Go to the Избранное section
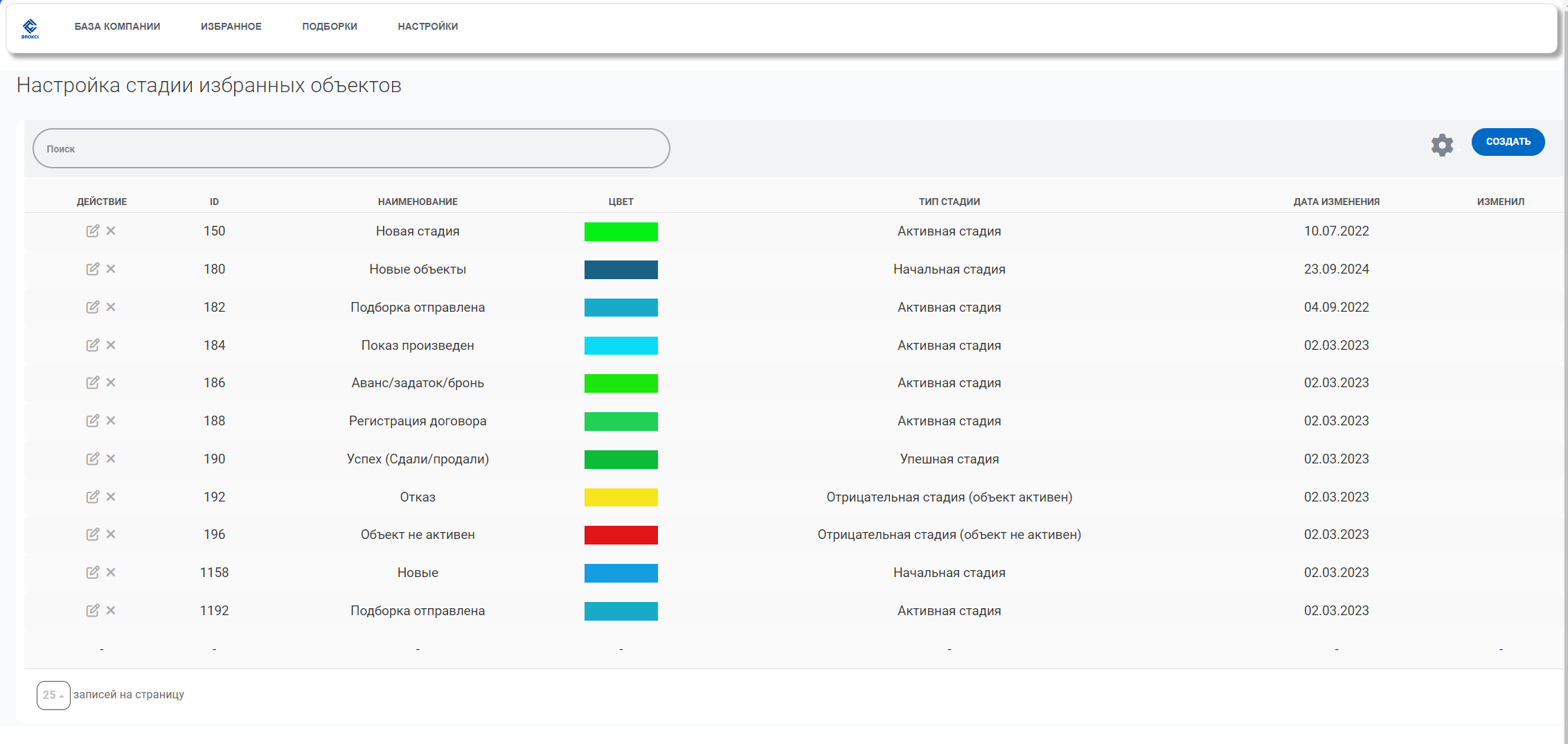This screenshot has width=1568, height=744. click(231, 26)
